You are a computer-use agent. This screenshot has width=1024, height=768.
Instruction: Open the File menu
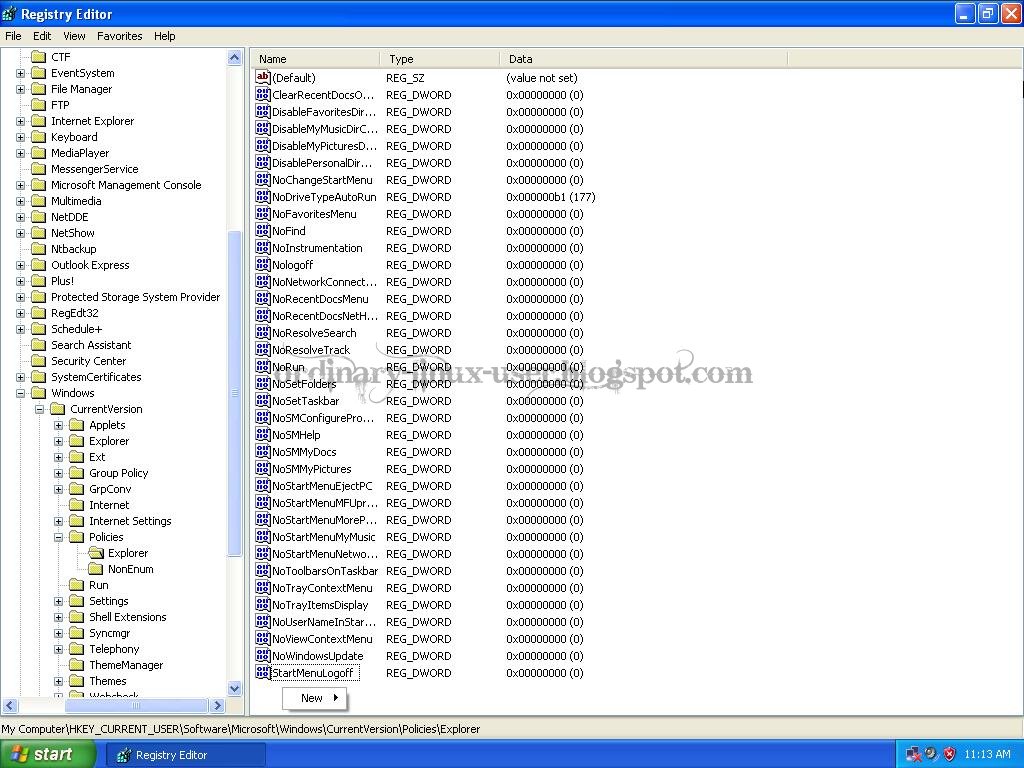coord(13,36)
